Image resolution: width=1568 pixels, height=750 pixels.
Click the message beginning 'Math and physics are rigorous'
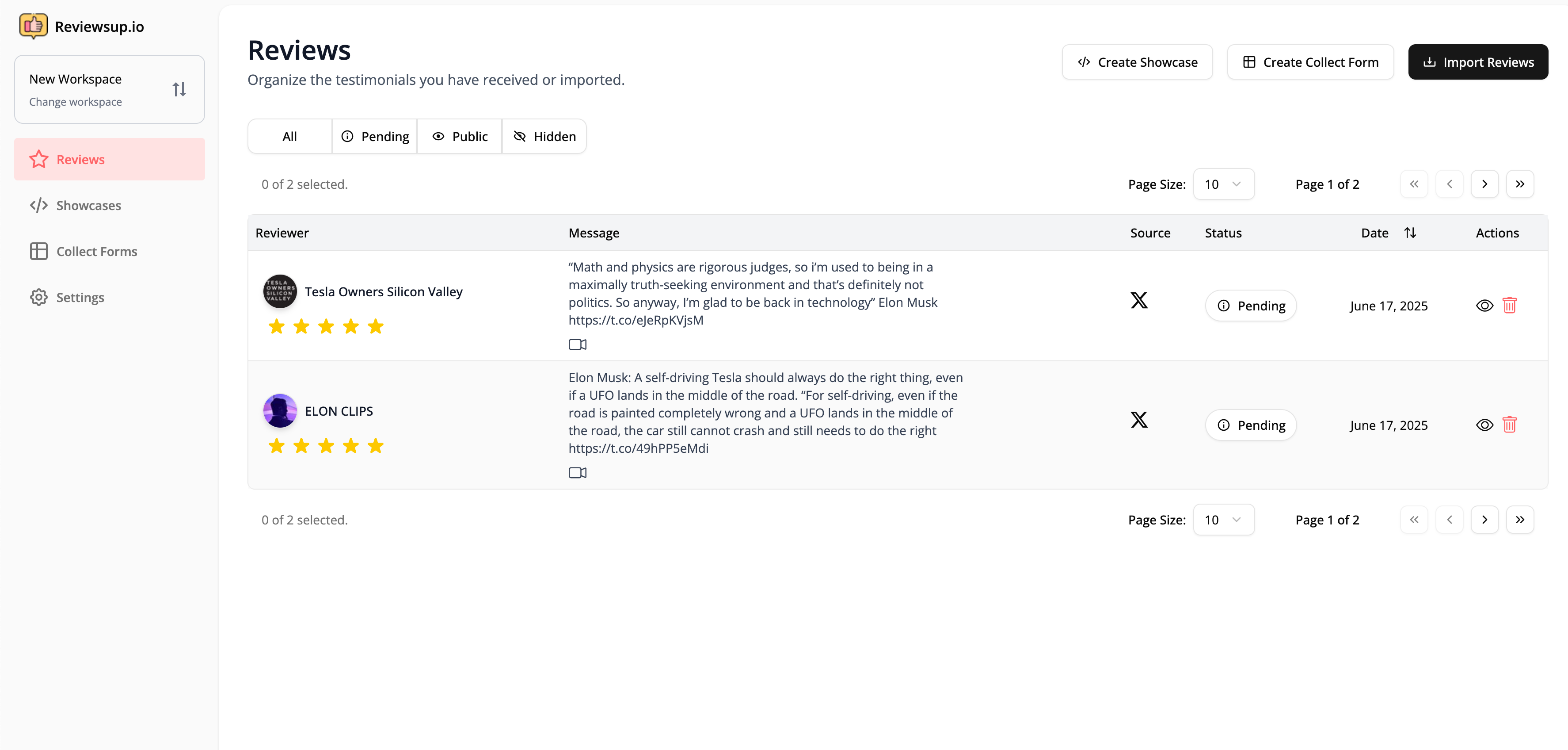tap(753, 294)
